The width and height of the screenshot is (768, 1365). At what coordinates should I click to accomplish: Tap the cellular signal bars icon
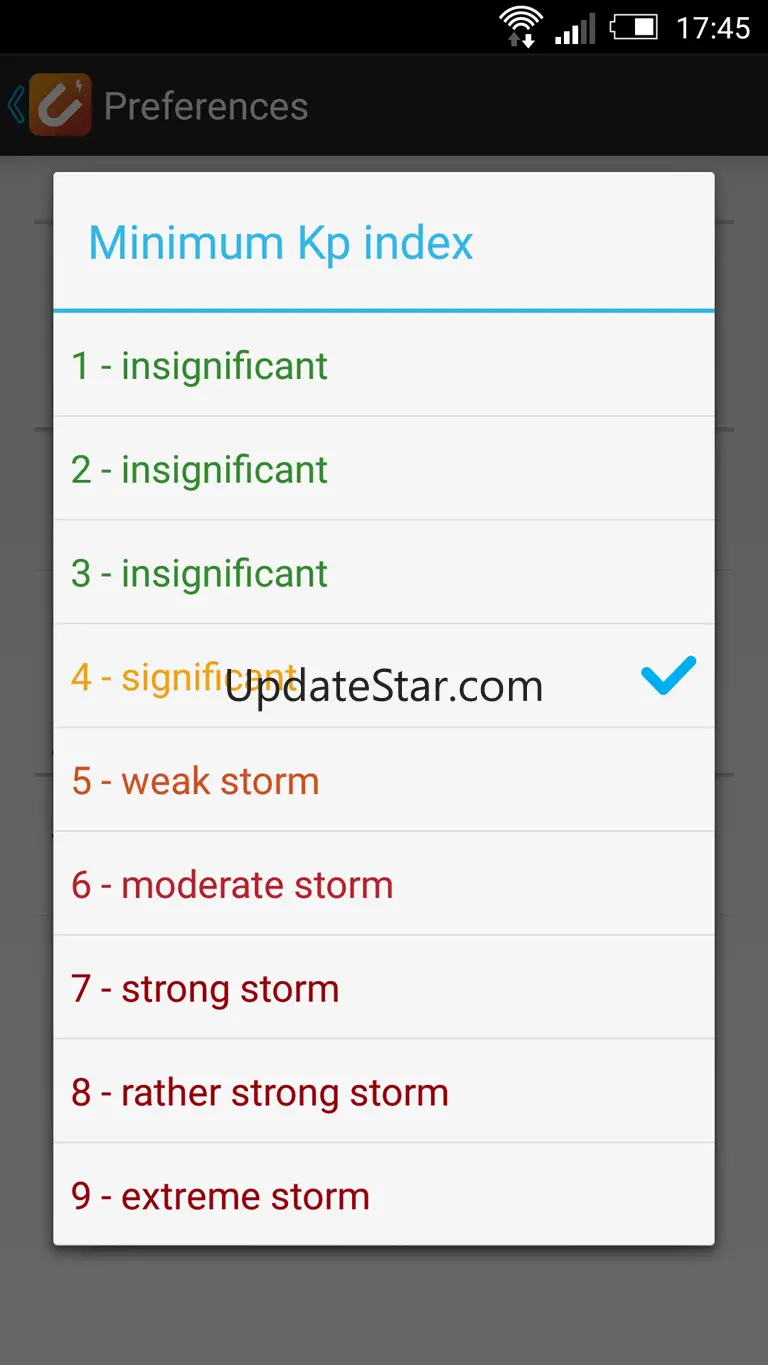575,27
